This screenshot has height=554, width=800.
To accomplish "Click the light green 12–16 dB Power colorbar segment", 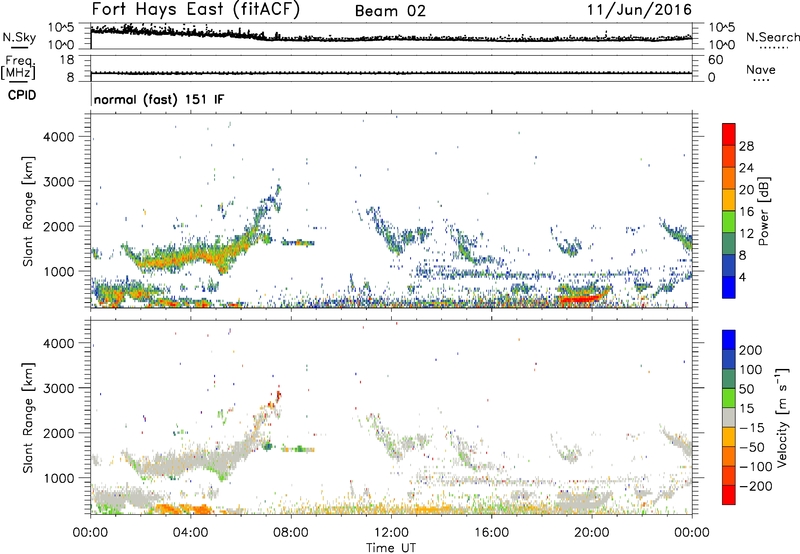I will click(x=729, y=222).
